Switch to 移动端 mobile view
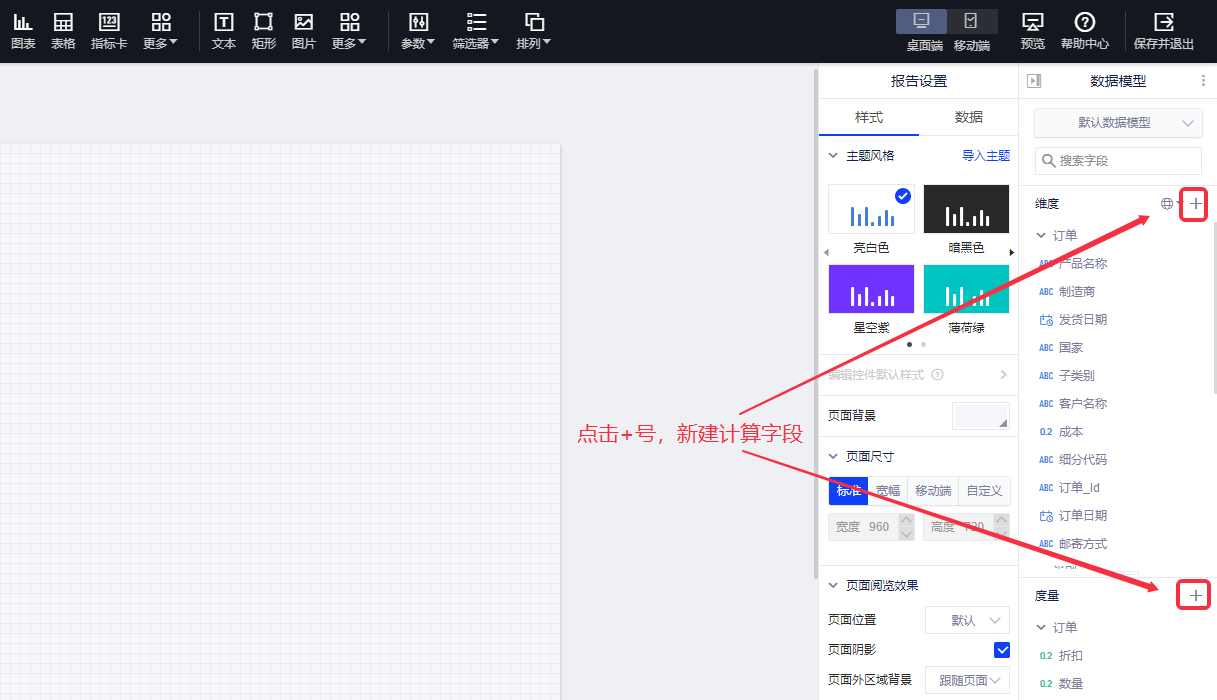The width and height of the screenshot is (1217, 700). 971,30
